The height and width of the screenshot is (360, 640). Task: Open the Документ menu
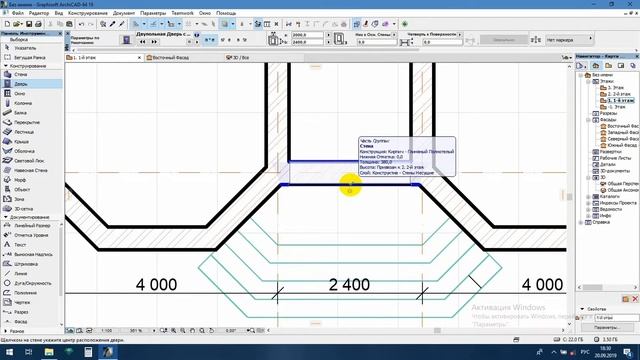(x=124, y=13)
